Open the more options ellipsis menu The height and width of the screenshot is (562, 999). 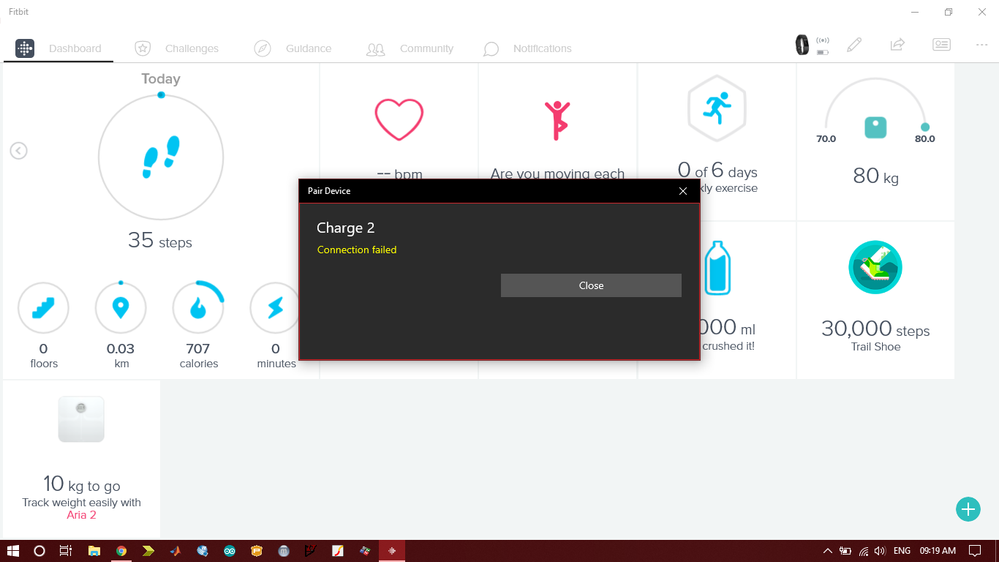(x=981, y=45)
